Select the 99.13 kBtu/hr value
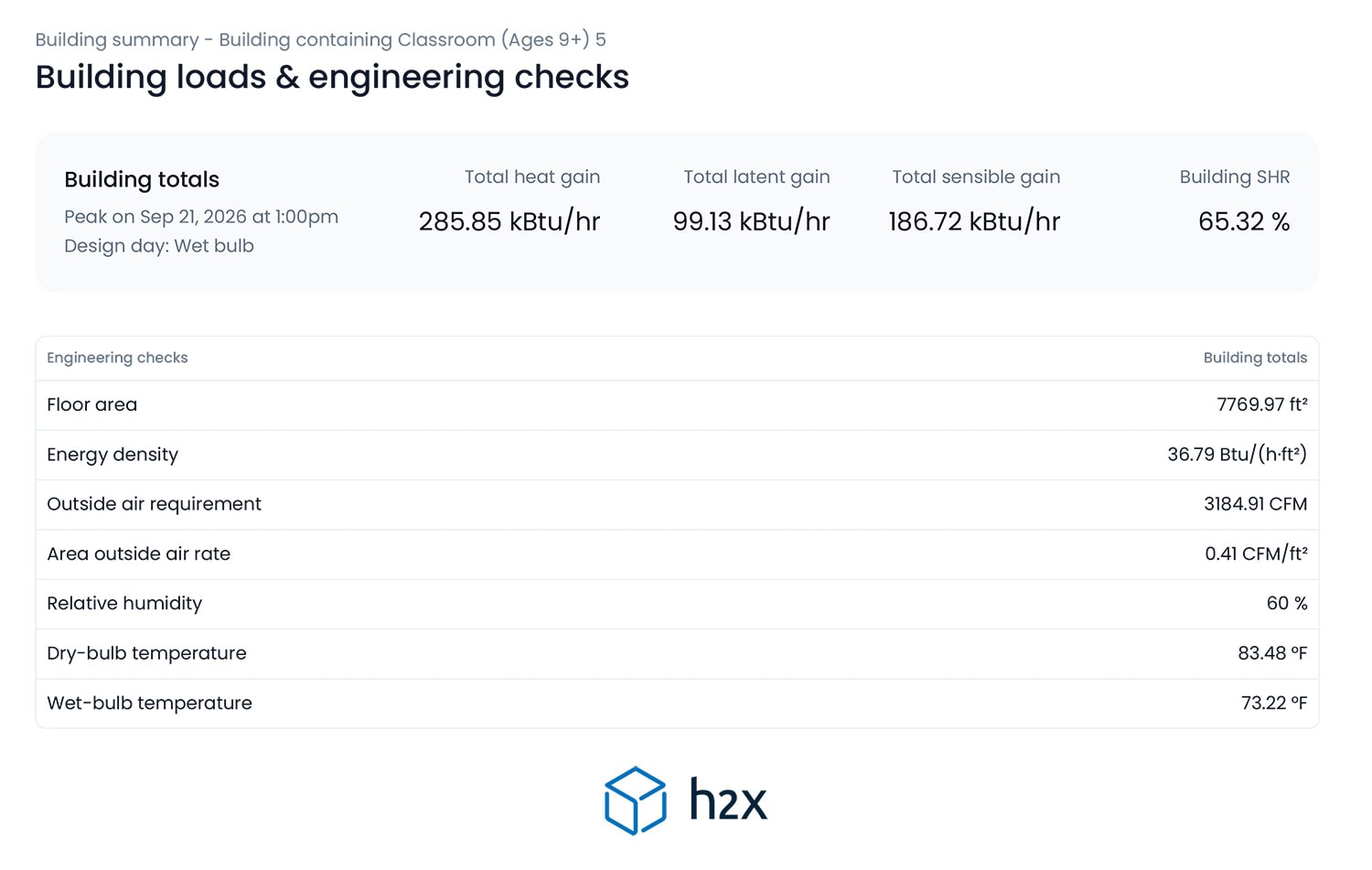 tap(751, 221)
